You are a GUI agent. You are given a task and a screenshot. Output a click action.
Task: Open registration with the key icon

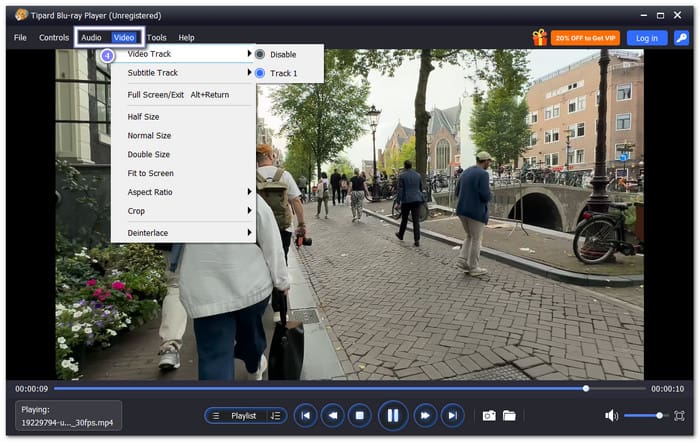pyautogui.click(x=681, y=38)
